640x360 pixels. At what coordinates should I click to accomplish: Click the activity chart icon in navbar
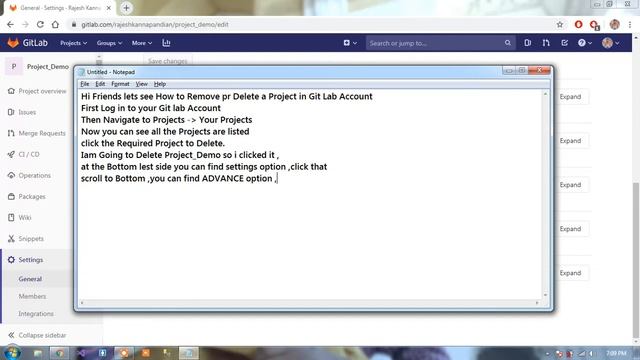(166, 43)
